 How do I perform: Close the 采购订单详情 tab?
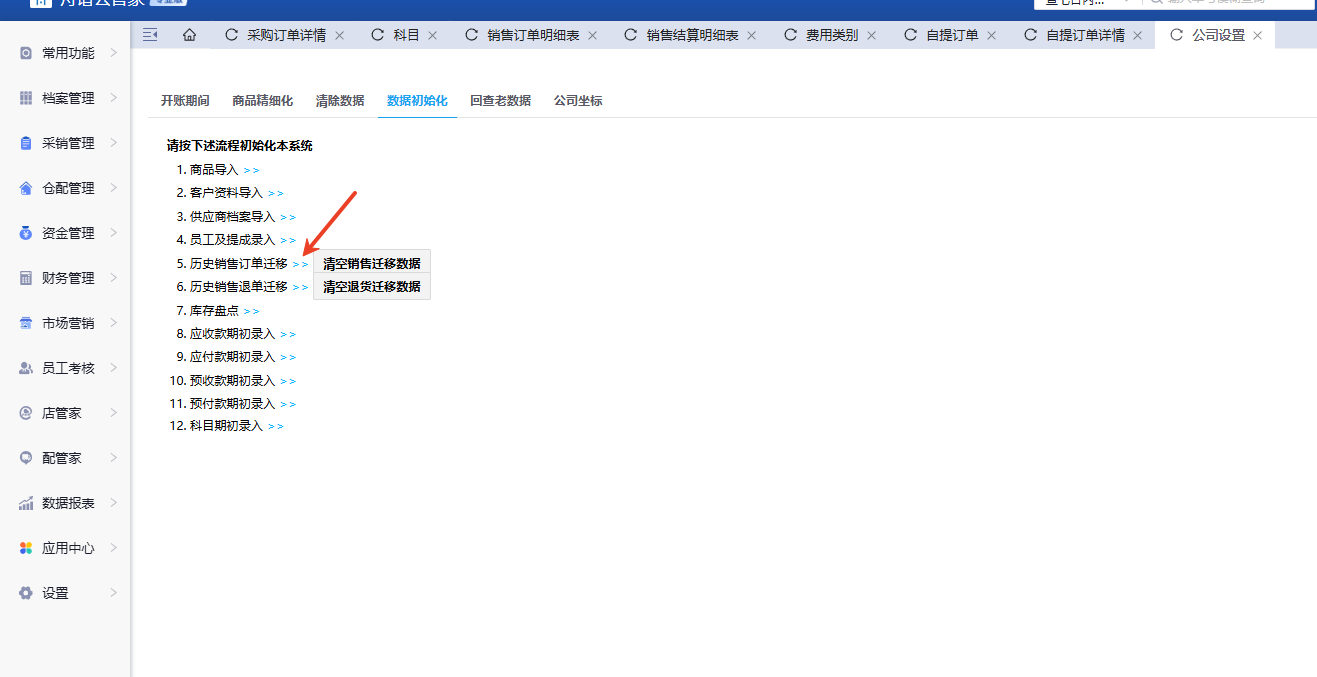point(339,35)
